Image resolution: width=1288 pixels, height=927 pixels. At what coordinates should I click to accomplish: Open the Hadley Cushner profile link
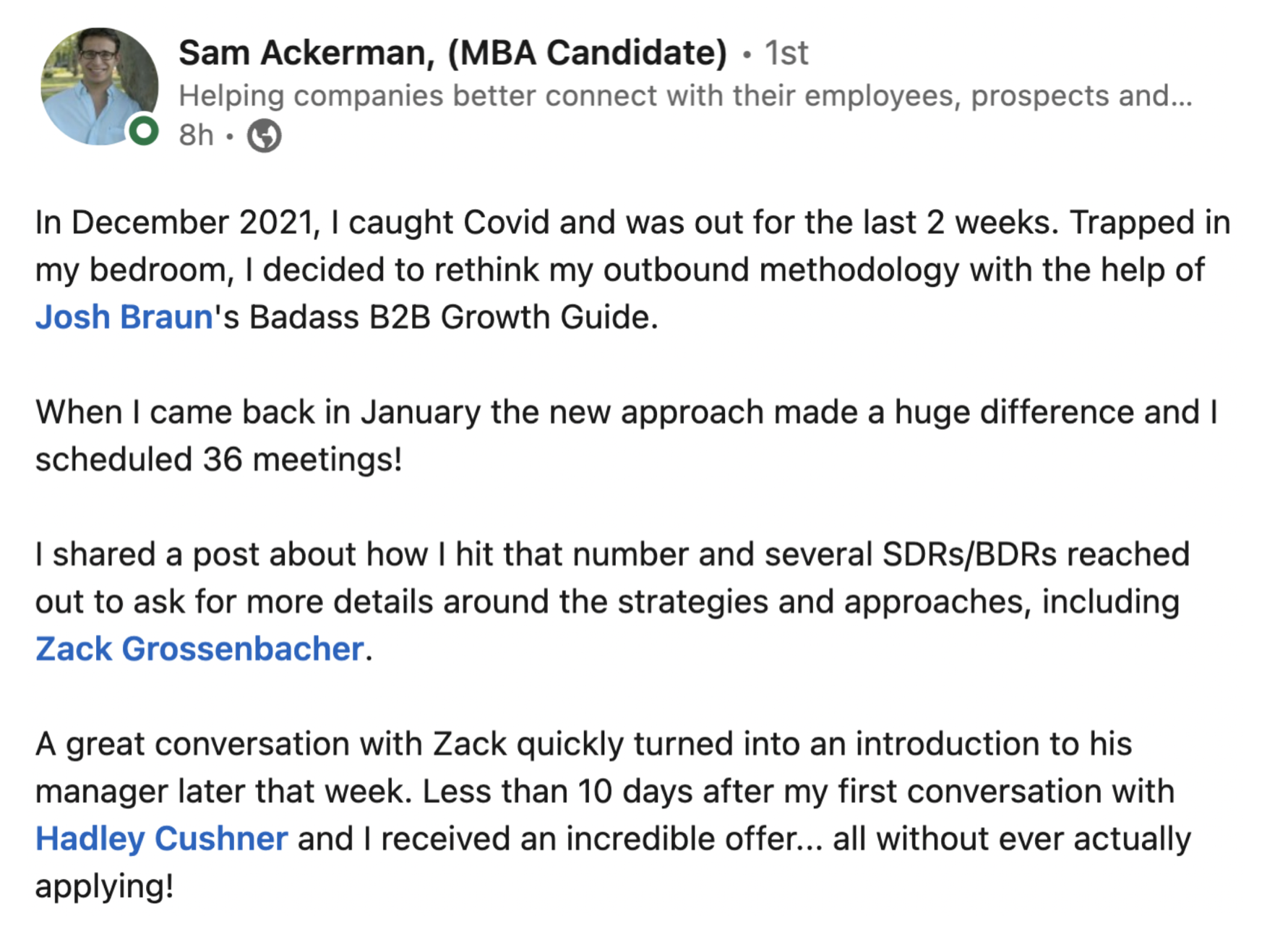click(x=161, y=839)
